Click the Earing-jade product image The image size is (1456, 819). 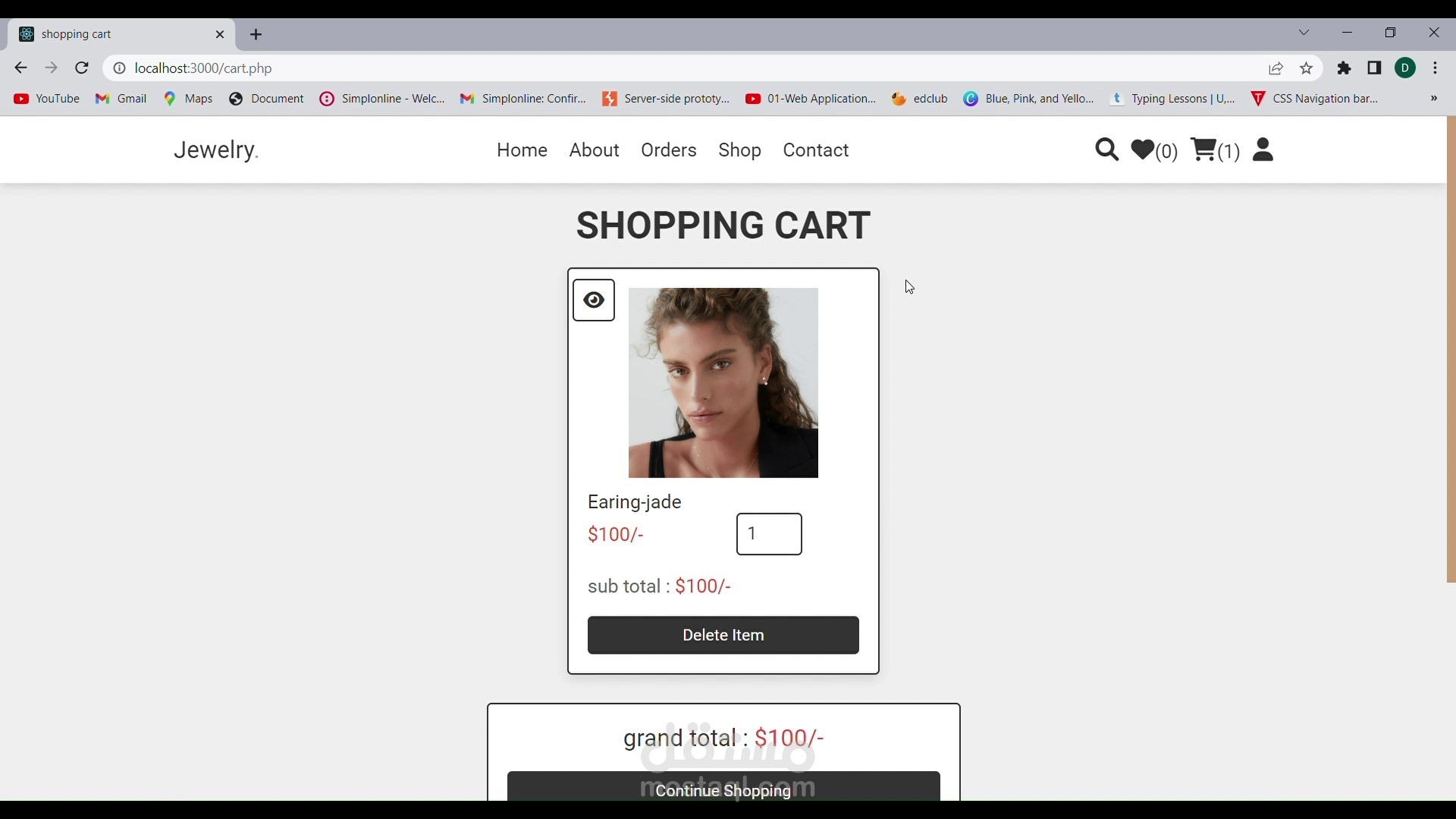pyautogui.click(x=723, y=383)
